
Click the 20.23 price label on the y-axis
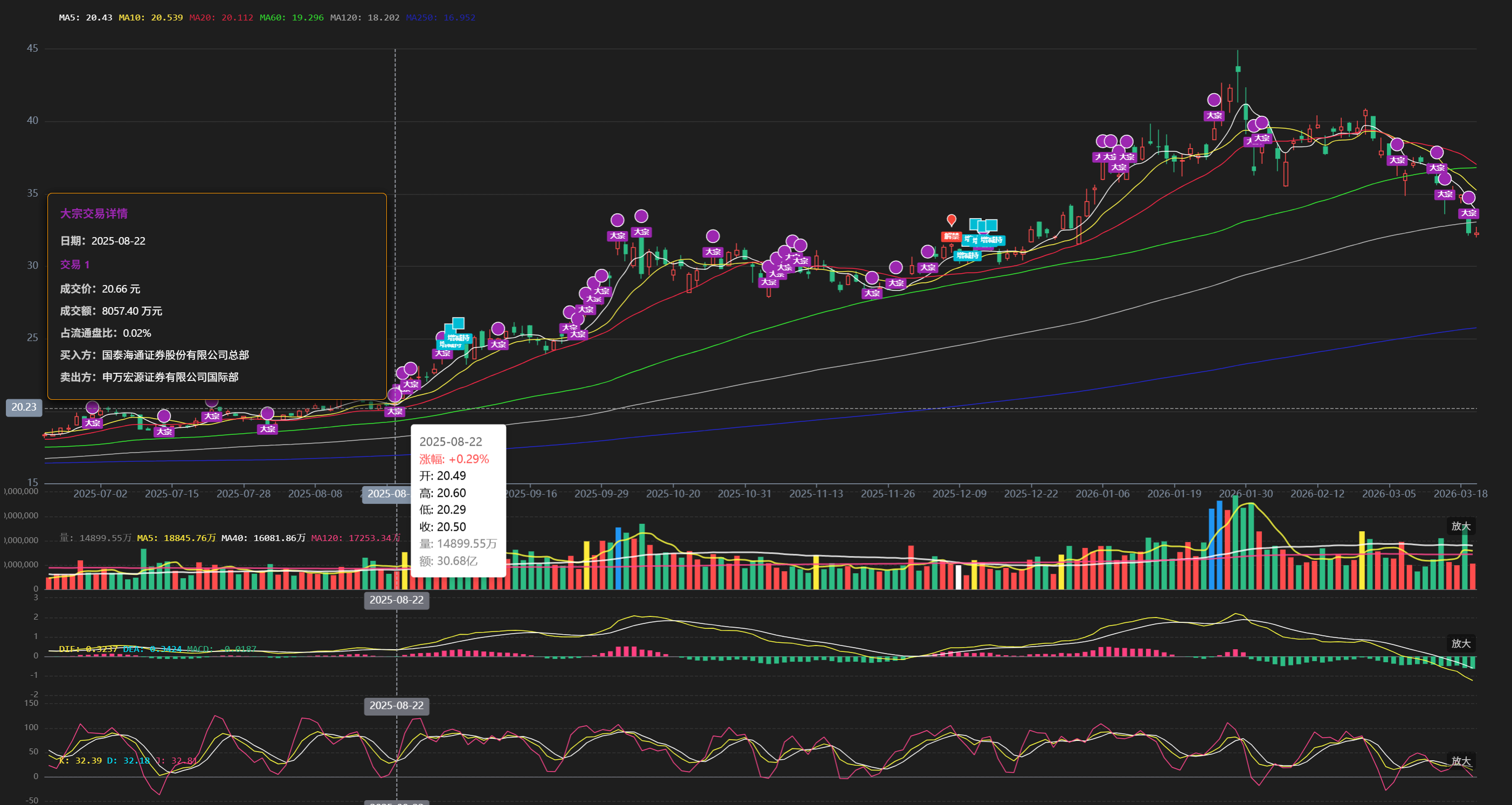pos(24,407)
